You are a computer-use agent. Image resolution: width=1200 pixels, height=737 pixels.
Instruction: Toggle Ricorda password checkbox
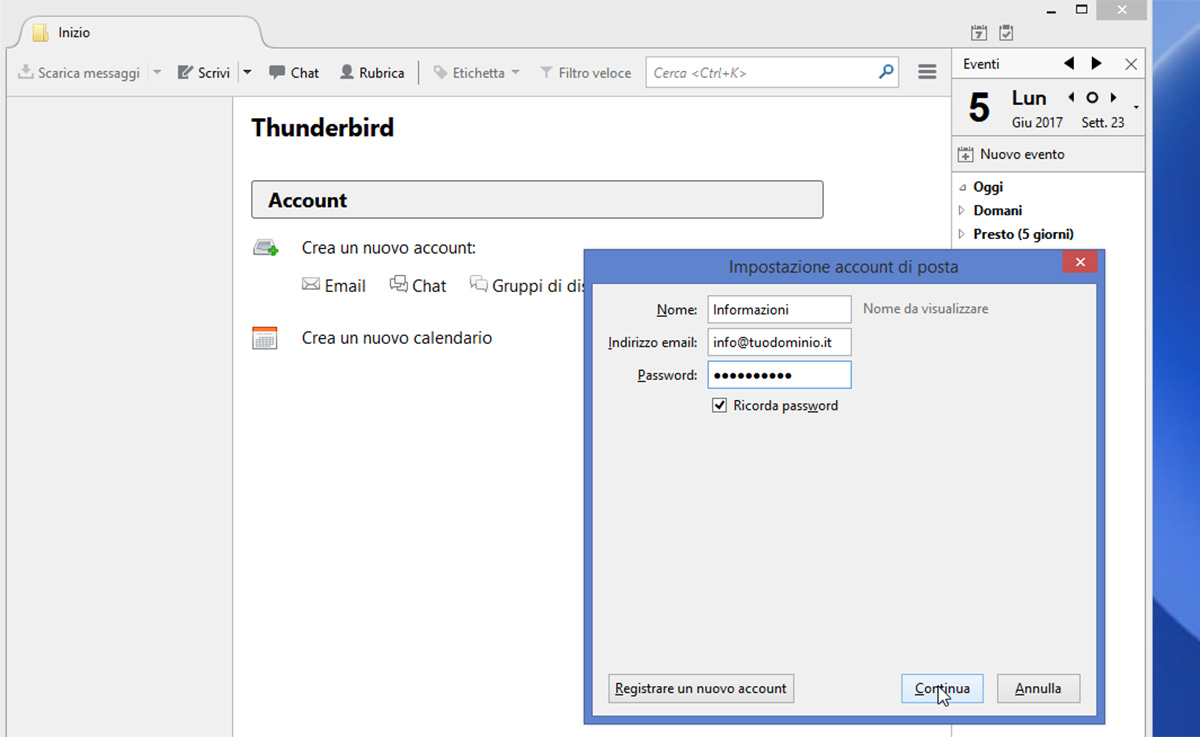[x=719, y=406]
